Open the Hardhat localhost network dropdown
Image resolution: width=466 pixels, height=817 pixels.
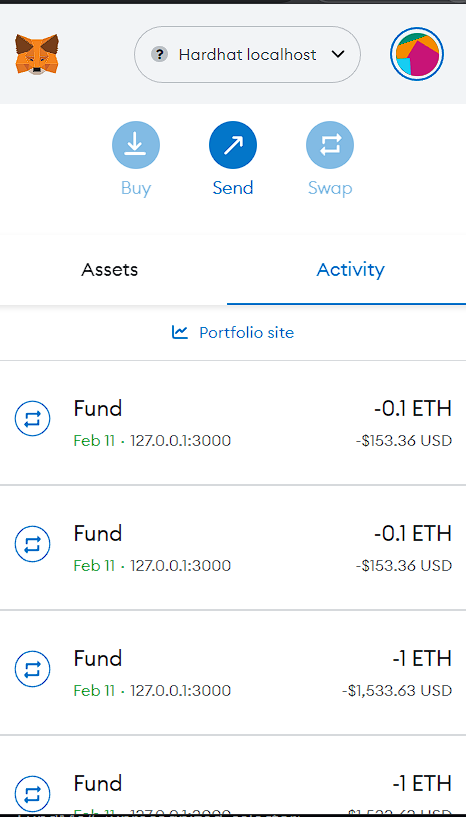point(247,54)
